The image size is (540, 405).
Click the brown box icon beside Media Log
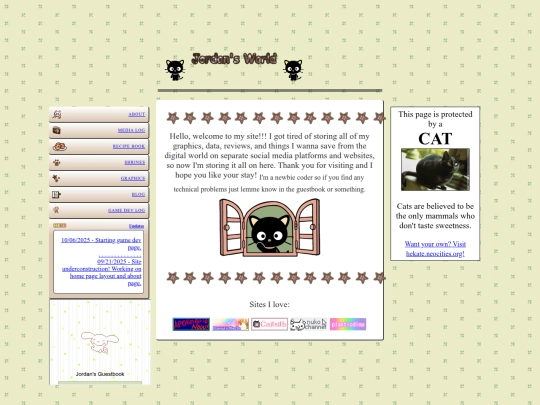click(x=56, y=130)
